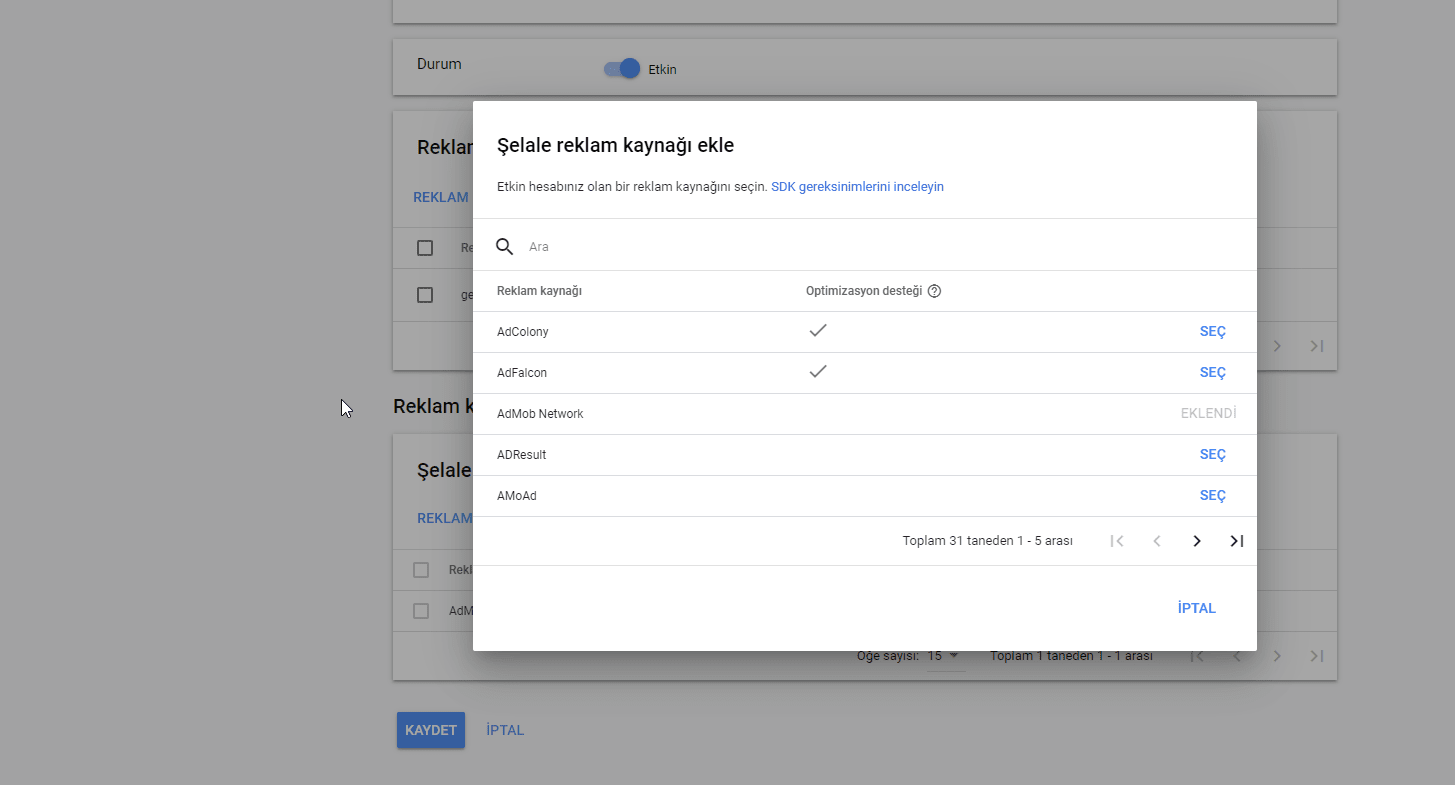Tick the second row checkbox in upper background table

tap(425, 295)
